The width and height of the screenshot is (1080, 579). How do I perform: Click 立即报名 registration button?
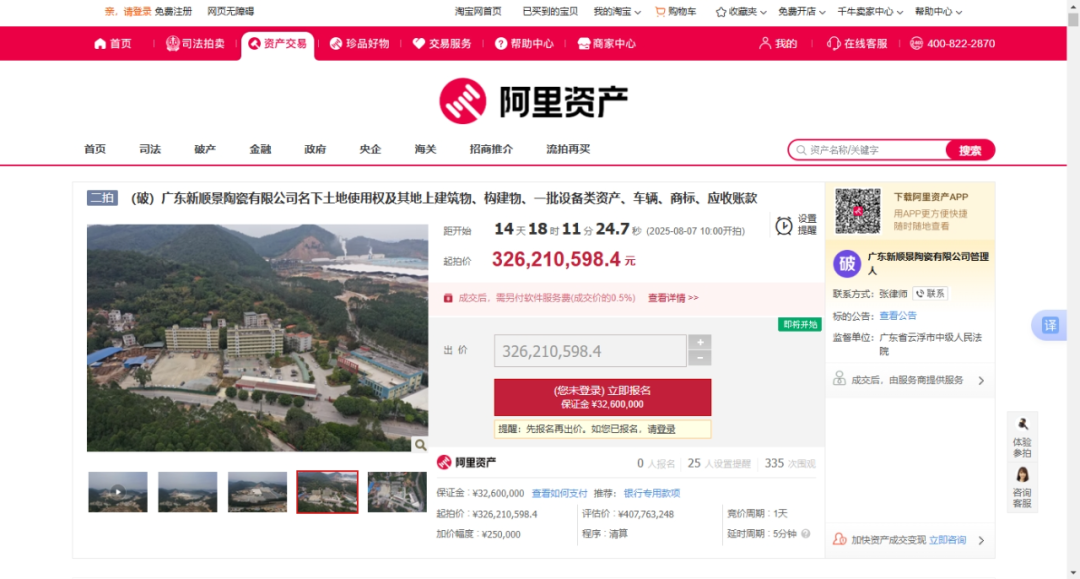pos(602,397)
